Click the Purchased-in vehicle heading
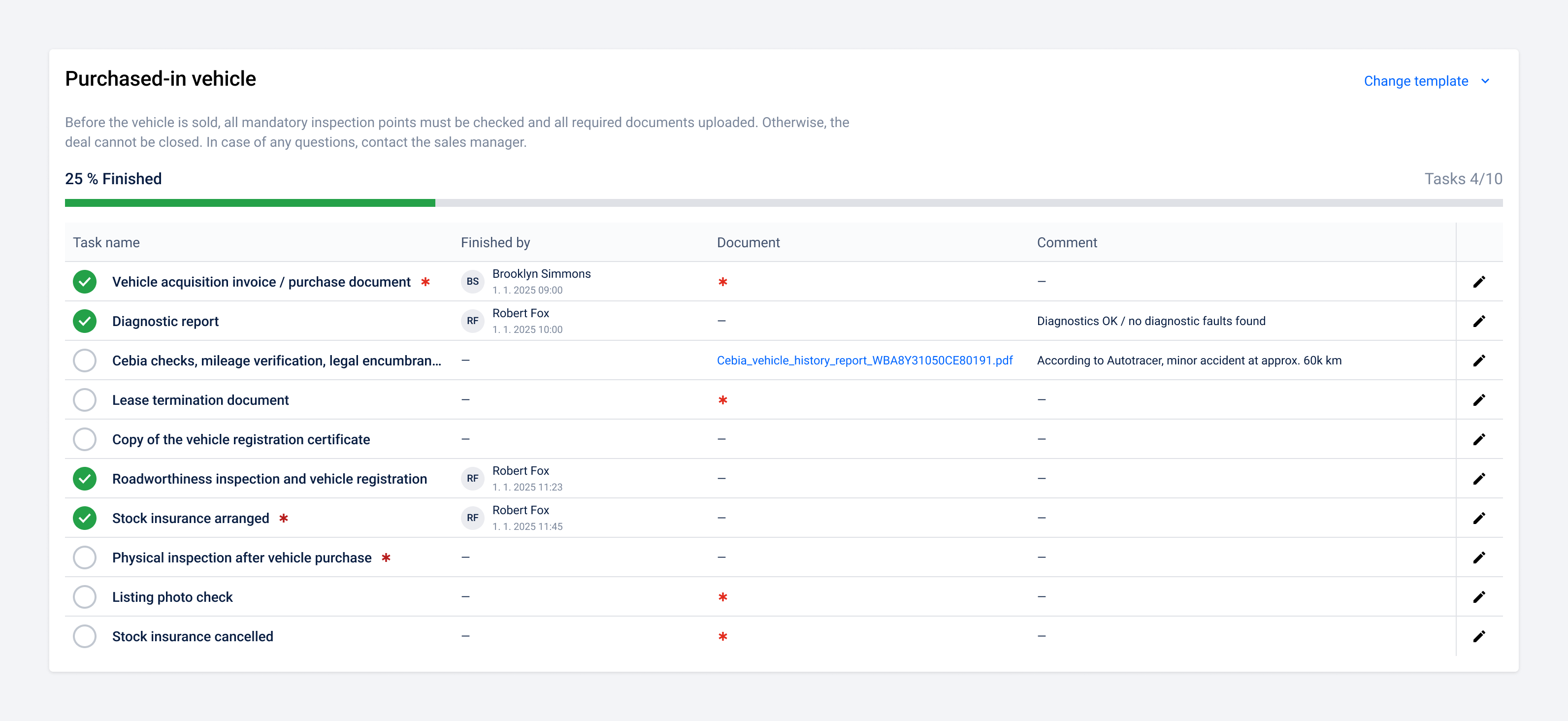 [161, 79]
